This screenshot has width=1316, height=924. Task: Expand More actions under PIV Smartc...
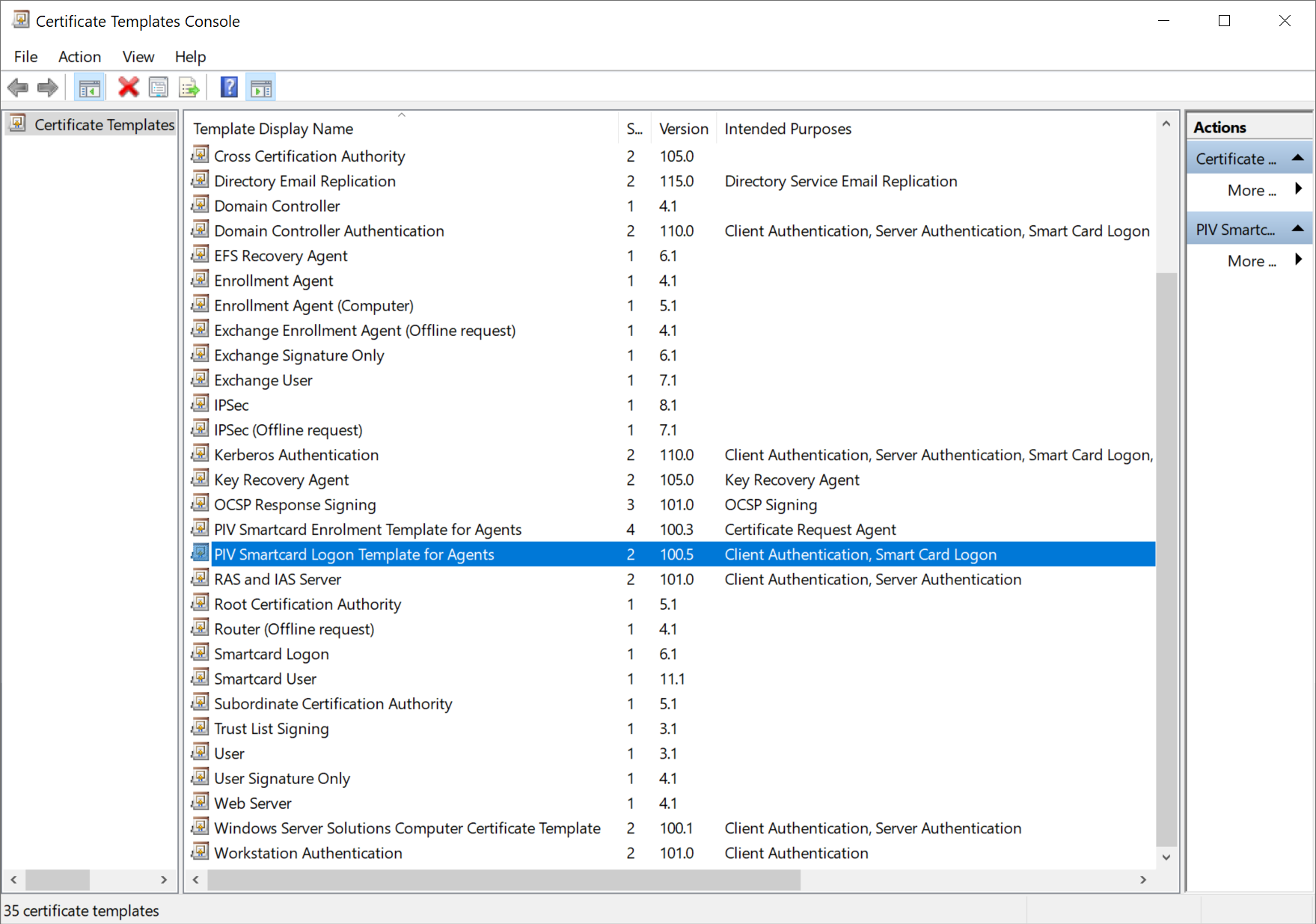click(1298, 260)
